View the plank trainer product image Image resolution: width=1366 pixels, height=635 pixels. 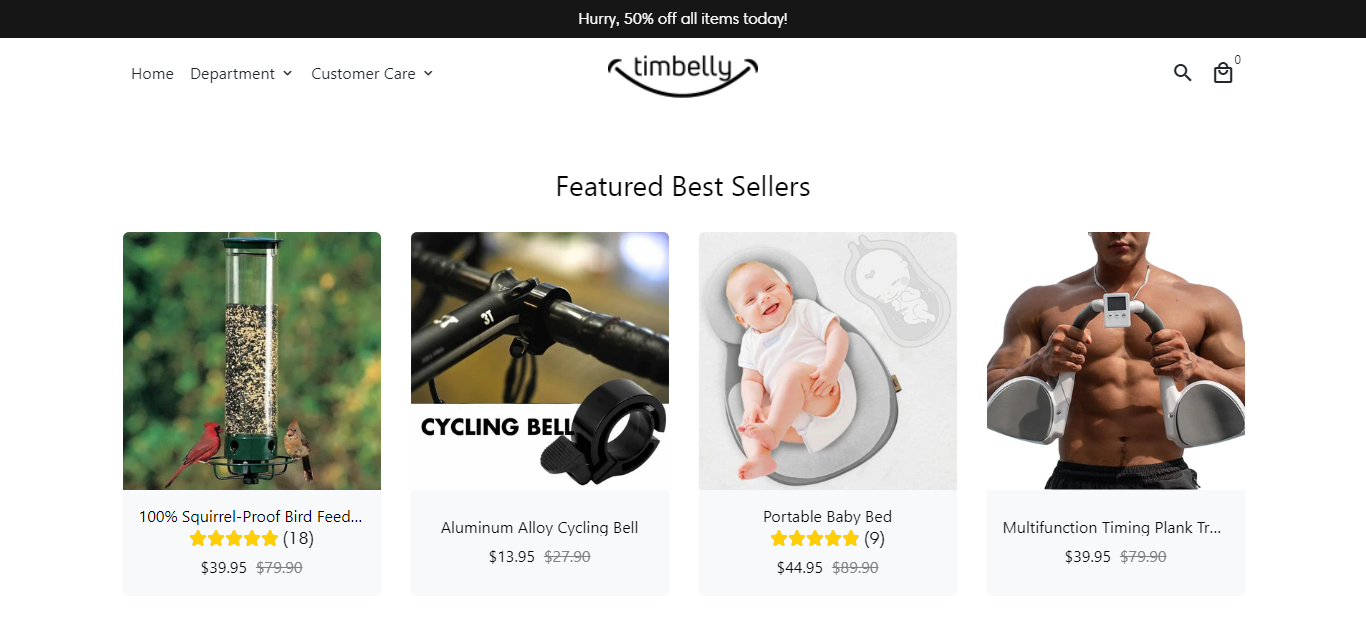pyautogui.click(x=1116, y=361)
